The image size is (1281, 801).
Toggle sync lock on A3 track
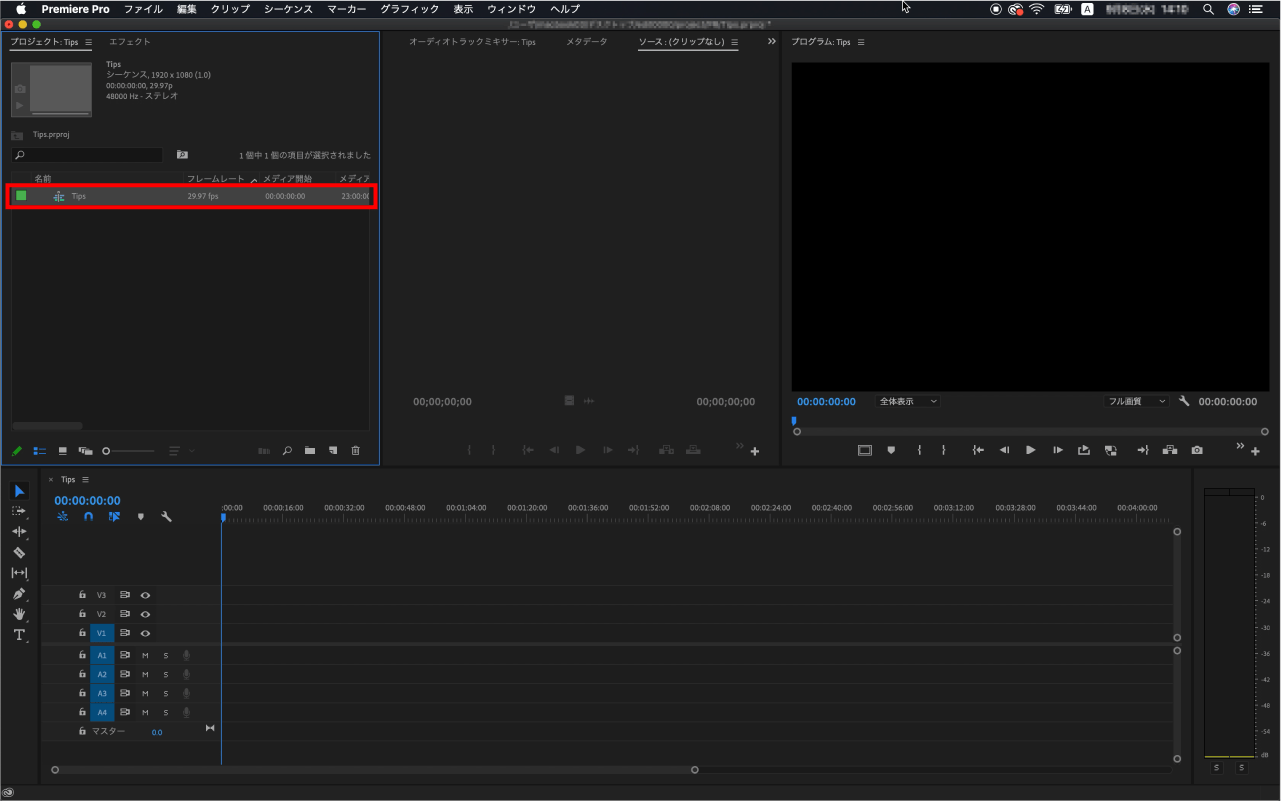(125, 693)
